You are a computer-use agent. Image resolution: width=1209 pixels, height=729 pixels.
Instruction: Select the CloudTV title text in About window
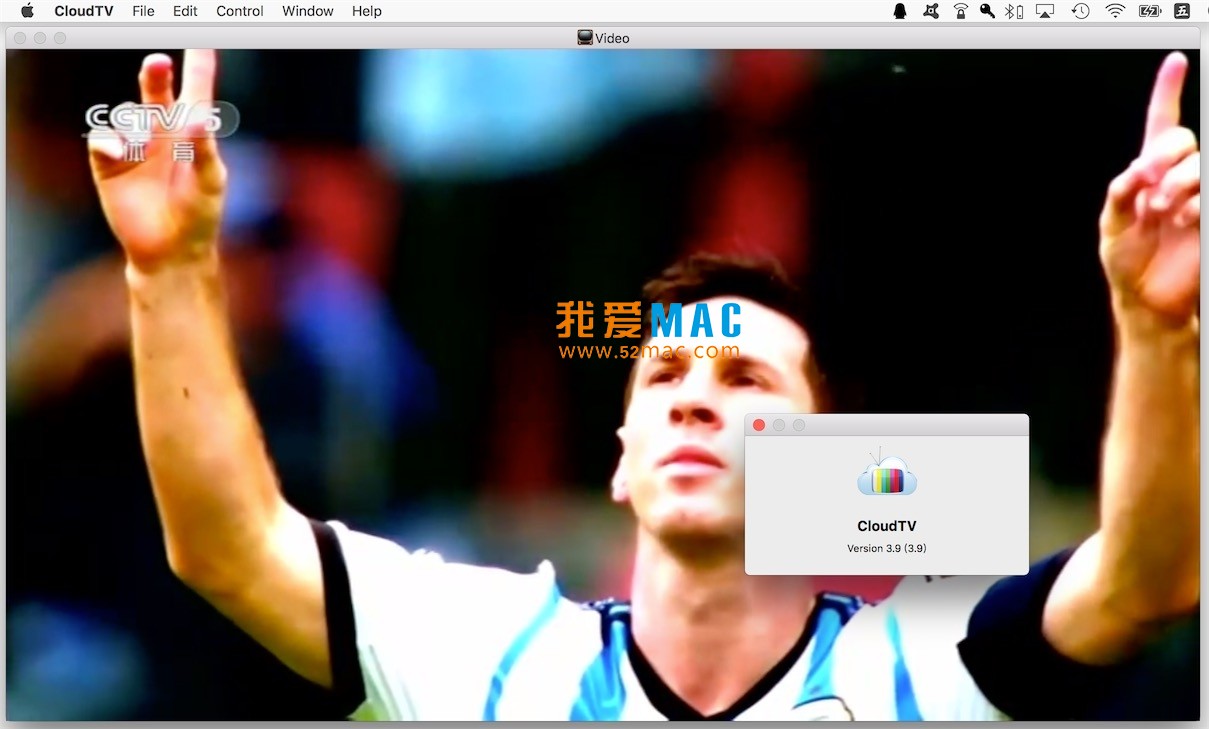tap(886, 525)
